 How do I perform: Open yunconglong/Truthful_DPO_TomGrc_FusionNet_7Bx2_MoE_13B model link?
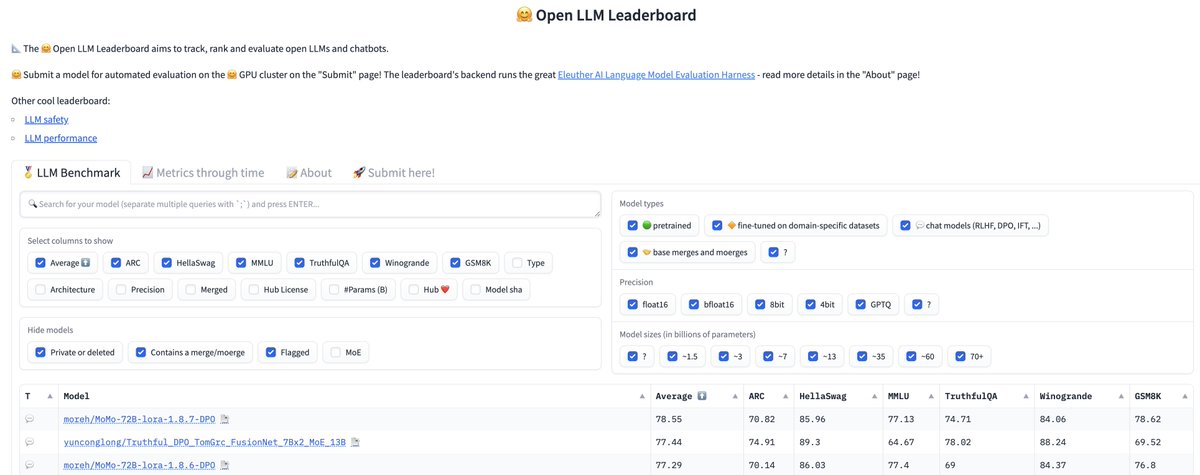tap(205, 441)
